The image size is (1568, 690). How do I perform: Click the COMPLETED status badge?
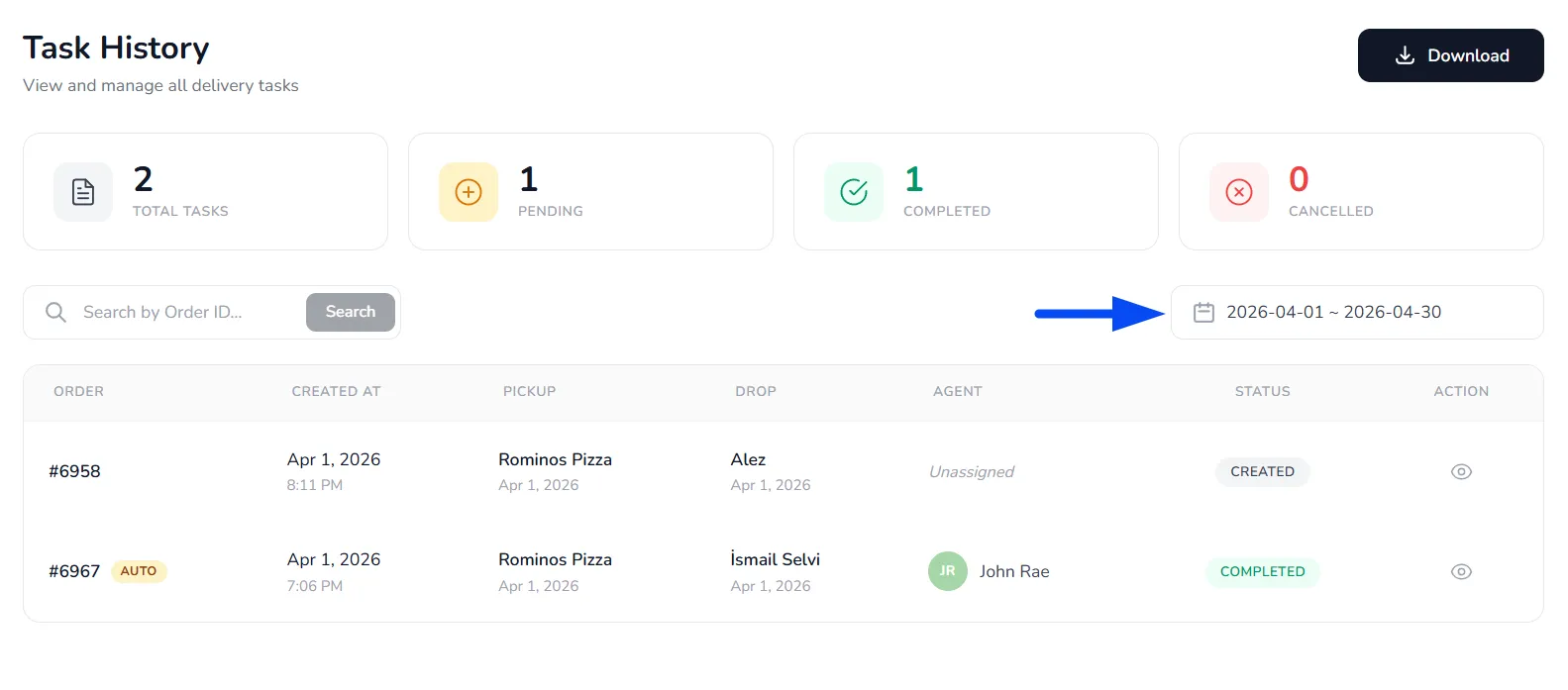(x=1263, y=571)
